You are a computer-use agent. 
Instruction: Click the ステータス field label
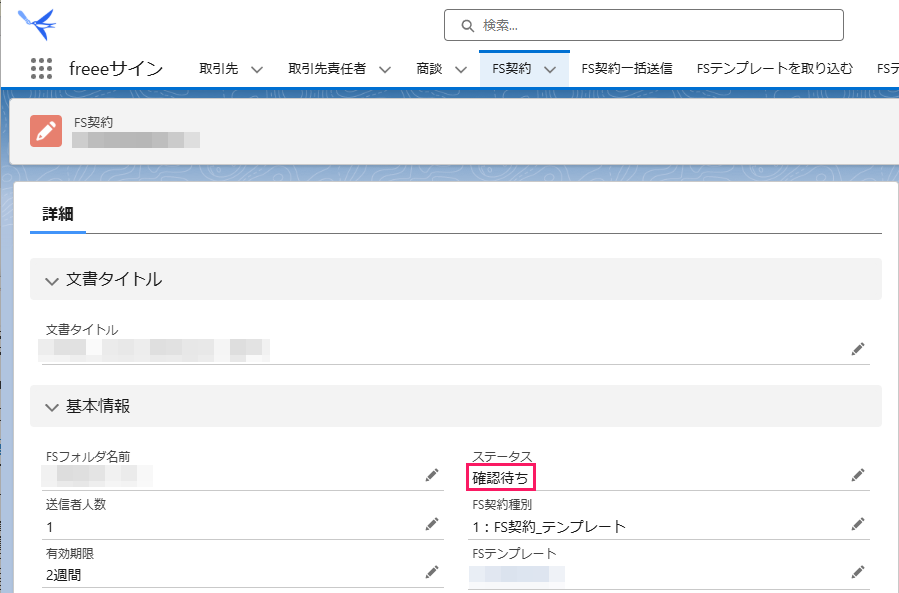[502, 456]
